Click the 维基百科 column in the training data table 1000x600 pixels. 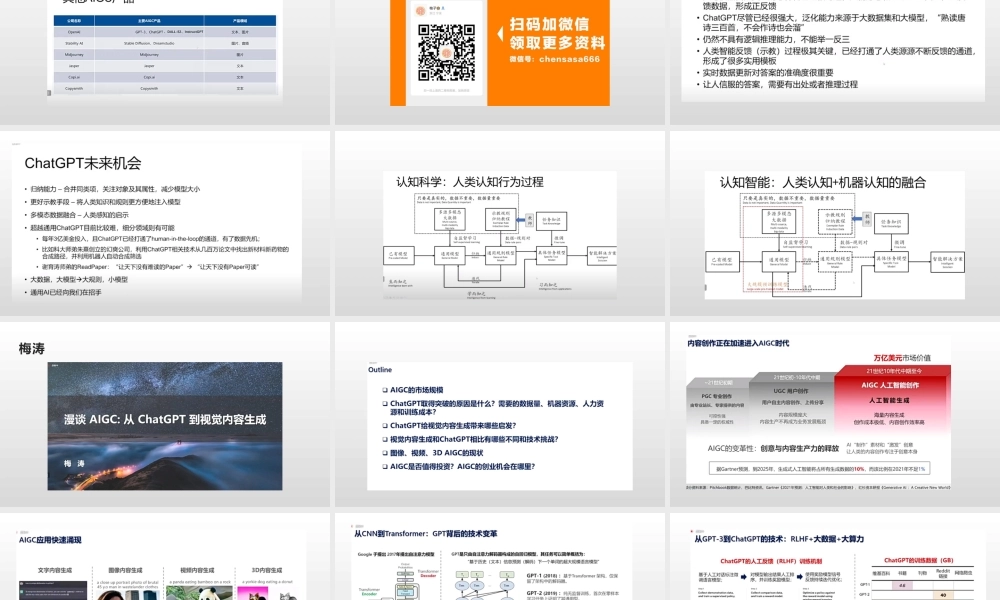pyautogui.click(x=878, y=573)
